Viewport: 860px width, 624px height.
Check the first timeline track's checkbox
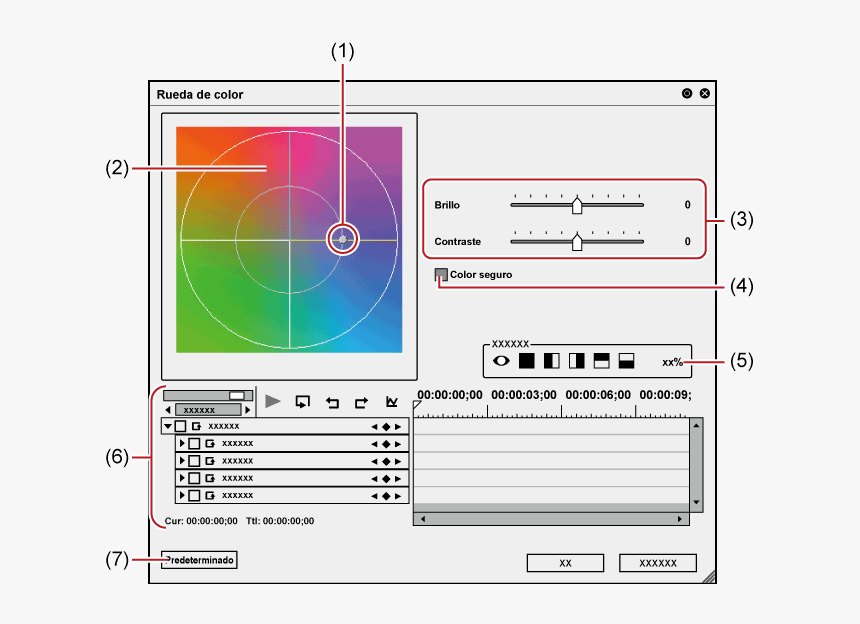pyautogui.click(x=180, y=427)
